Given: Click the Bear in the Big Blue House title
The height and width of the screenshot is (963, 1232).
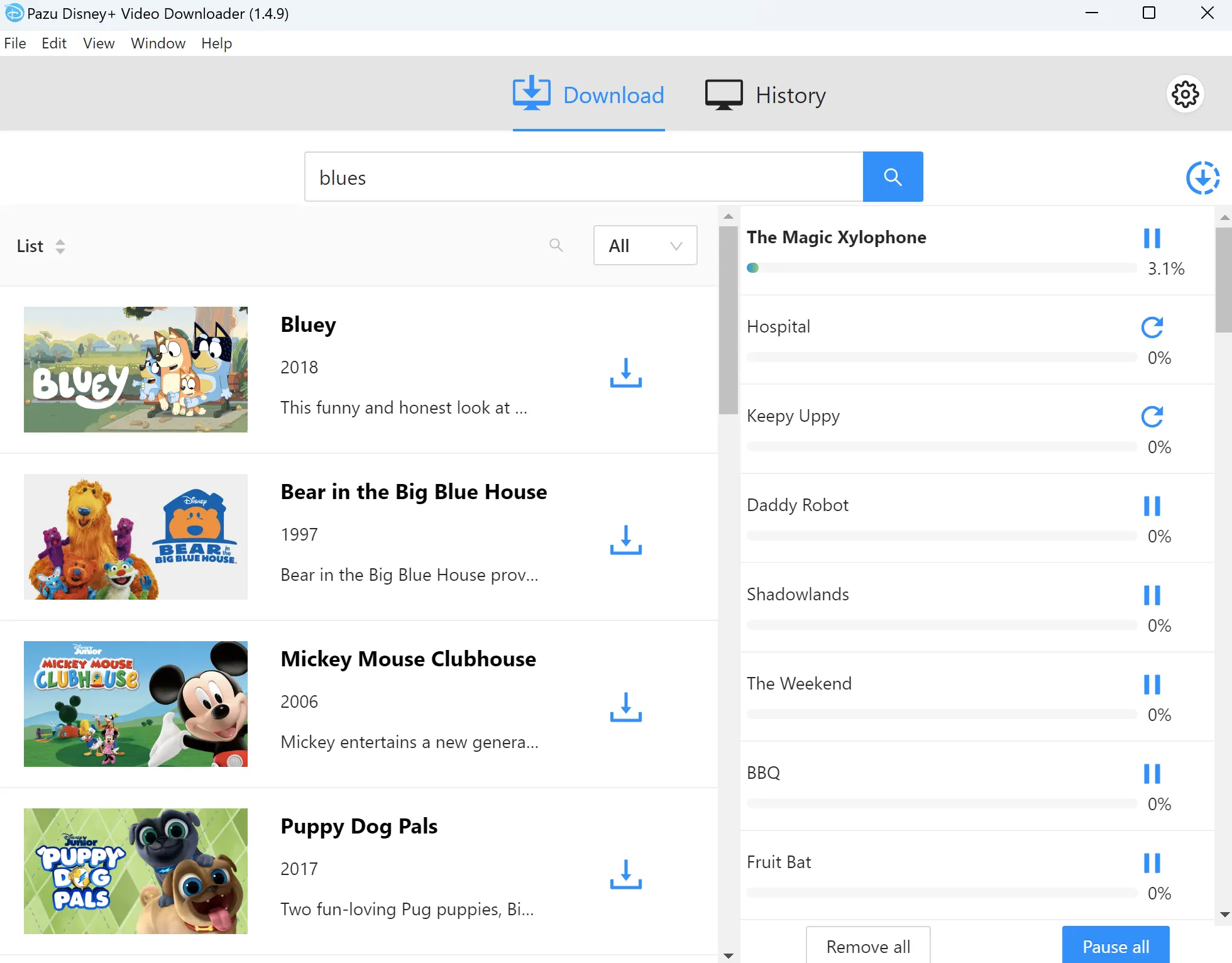Looking at the screenshot, I should tap(414, 492).
